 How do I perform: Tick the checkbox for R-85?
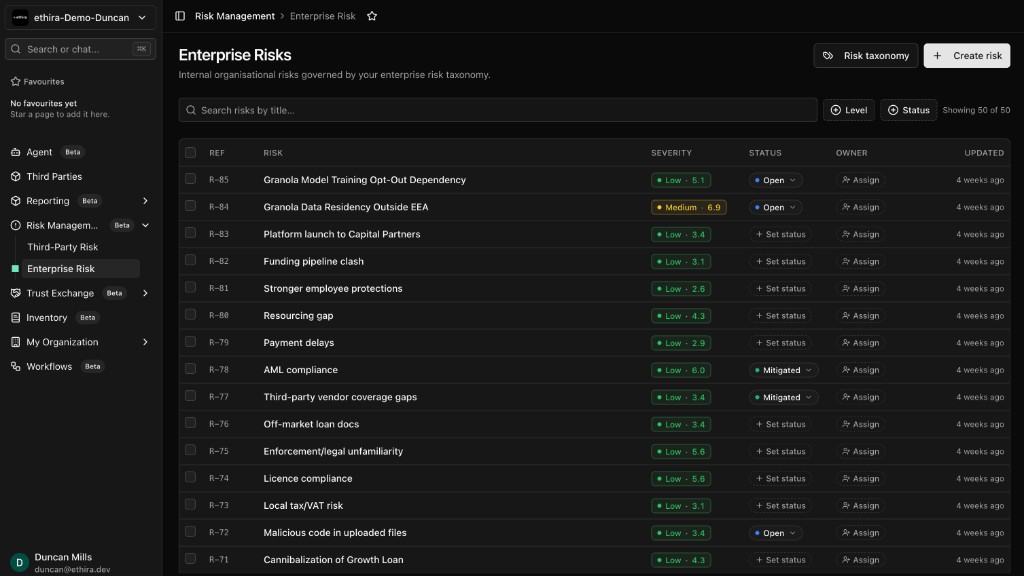[190, 178]
